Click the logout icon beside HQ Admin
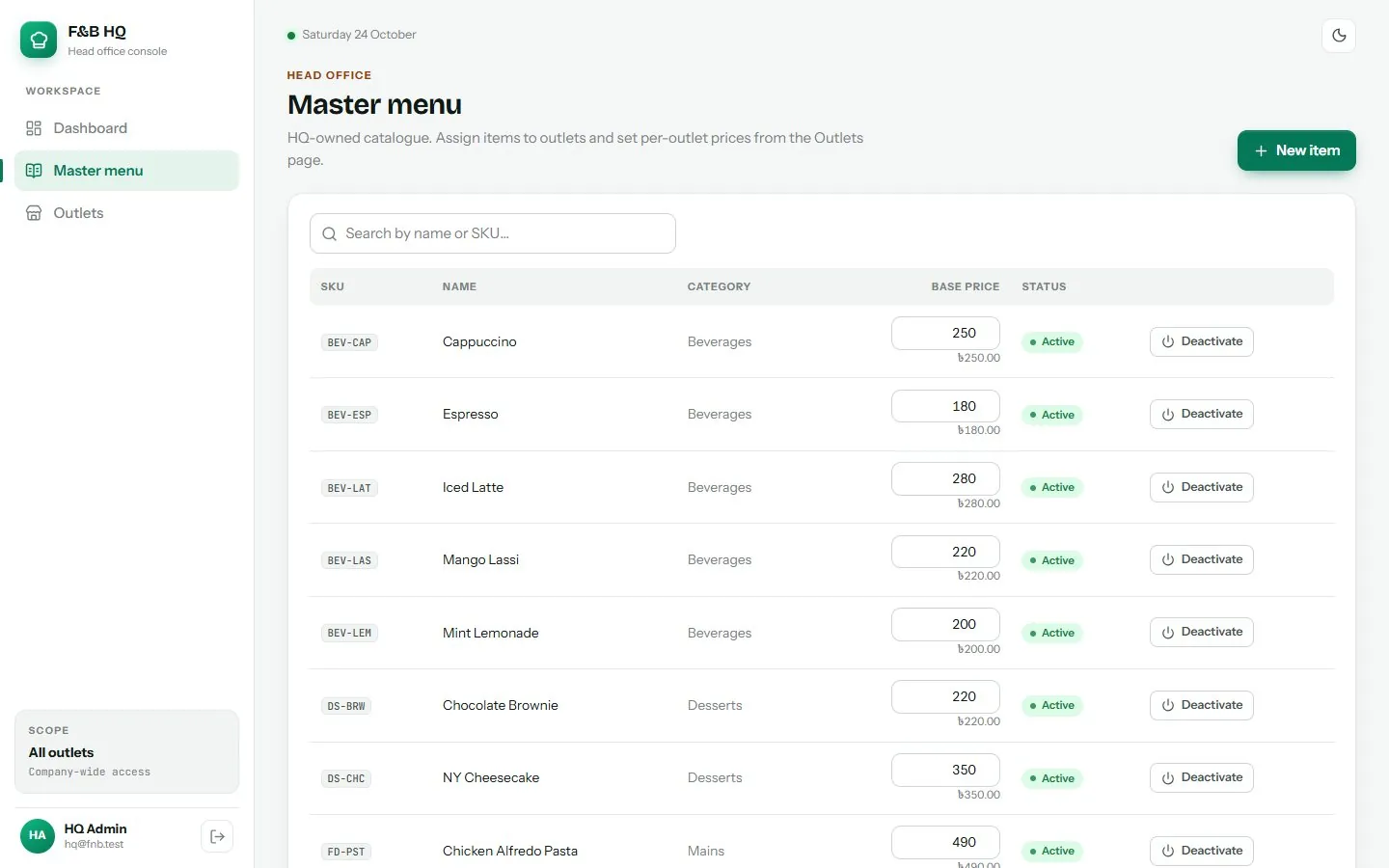Viewport: 1389px width, 868px height. pyautogui.click(x=217, y=836)
